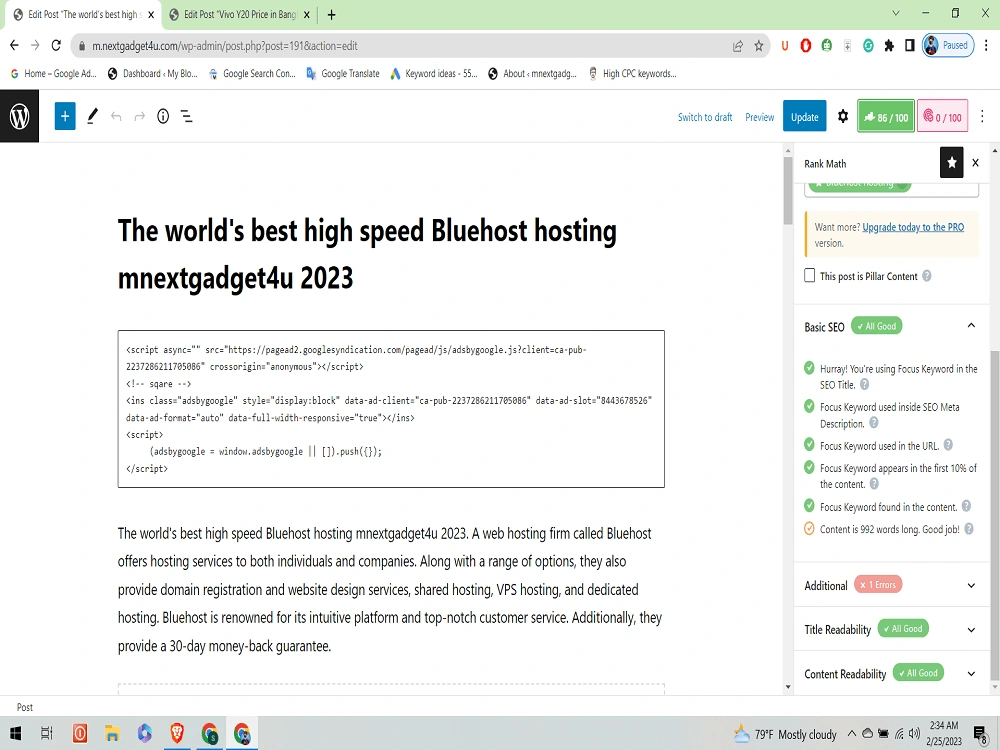Open help for Focus Keyword in URL
This screenshot has height=750, width=1000.
[x=948, y=445]
